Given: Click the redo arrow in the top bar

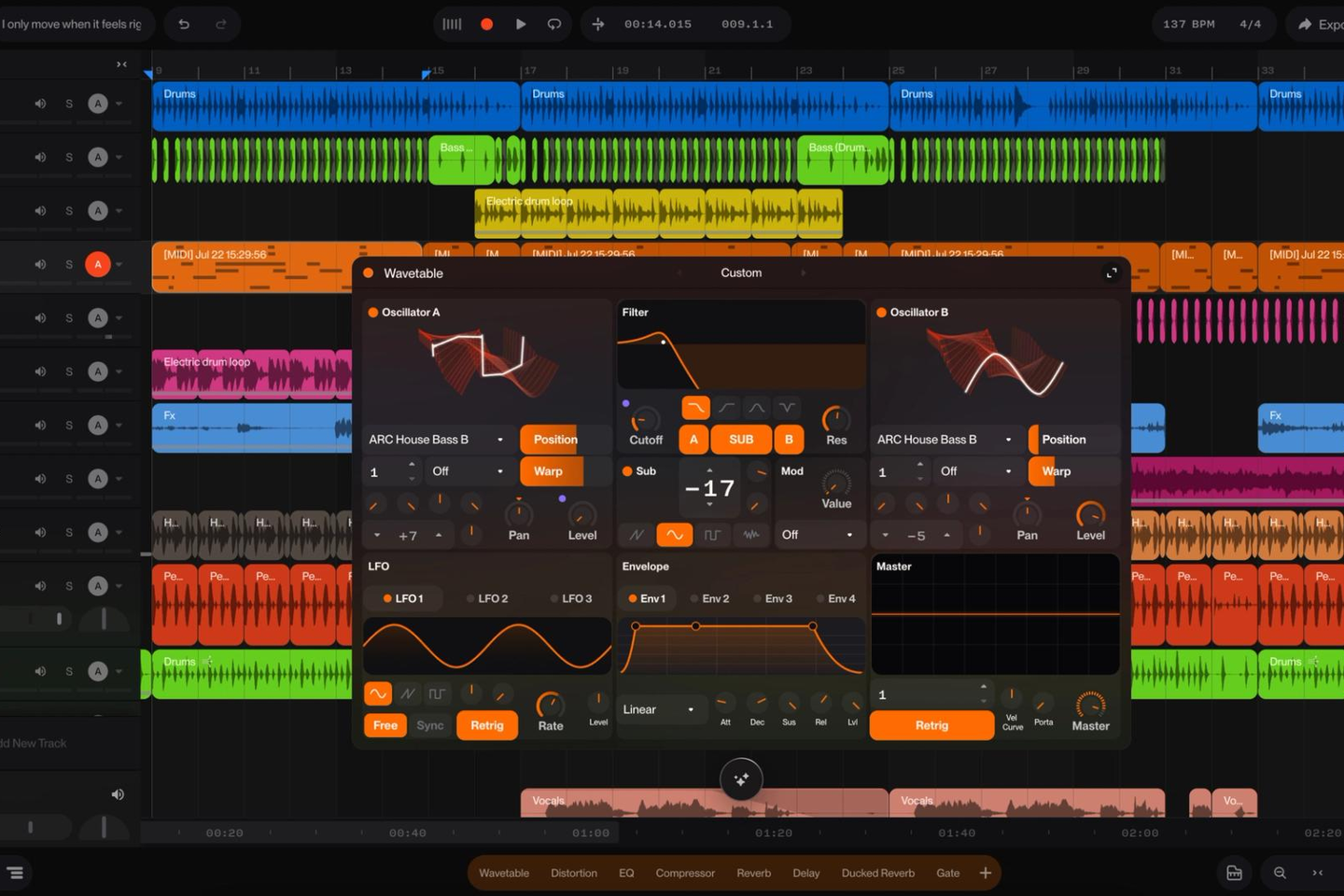Looking at the screenshot, I should pos(221,24).
